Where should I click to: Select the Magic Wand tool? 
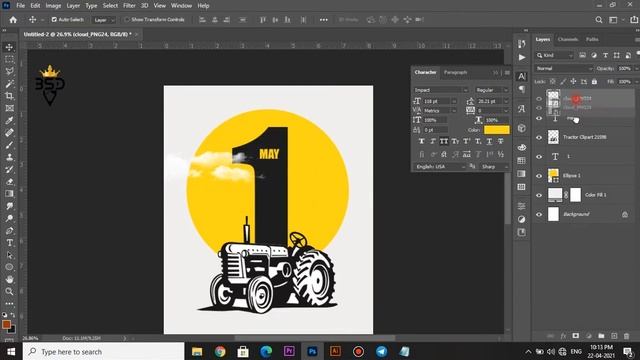[9, 84]
